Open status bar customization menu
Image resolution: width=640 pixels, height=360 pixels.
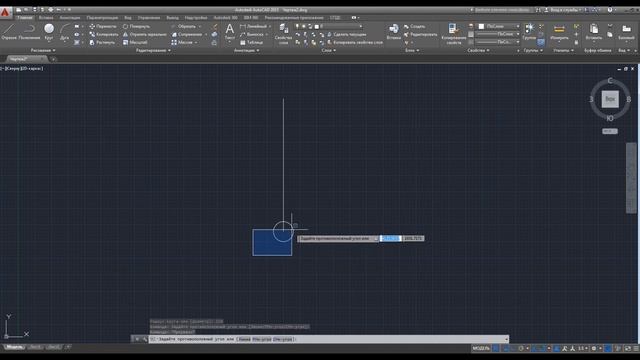point(636,348)
